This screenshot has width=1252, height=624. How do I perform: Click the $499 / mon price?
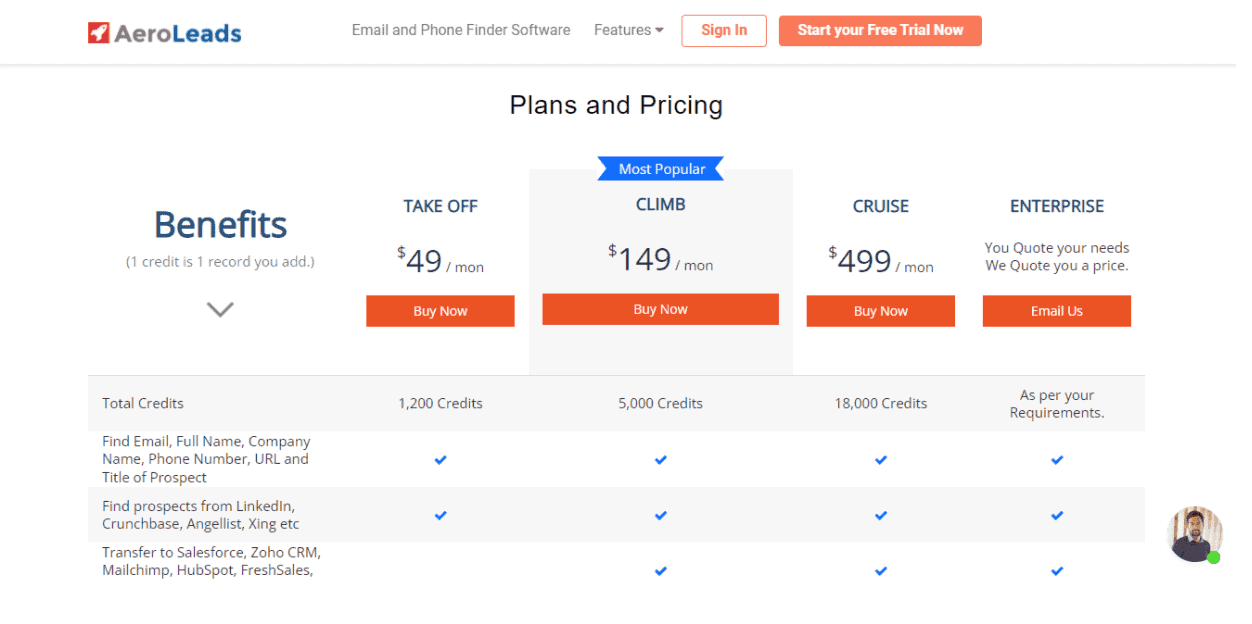click(x=881, y=261)
